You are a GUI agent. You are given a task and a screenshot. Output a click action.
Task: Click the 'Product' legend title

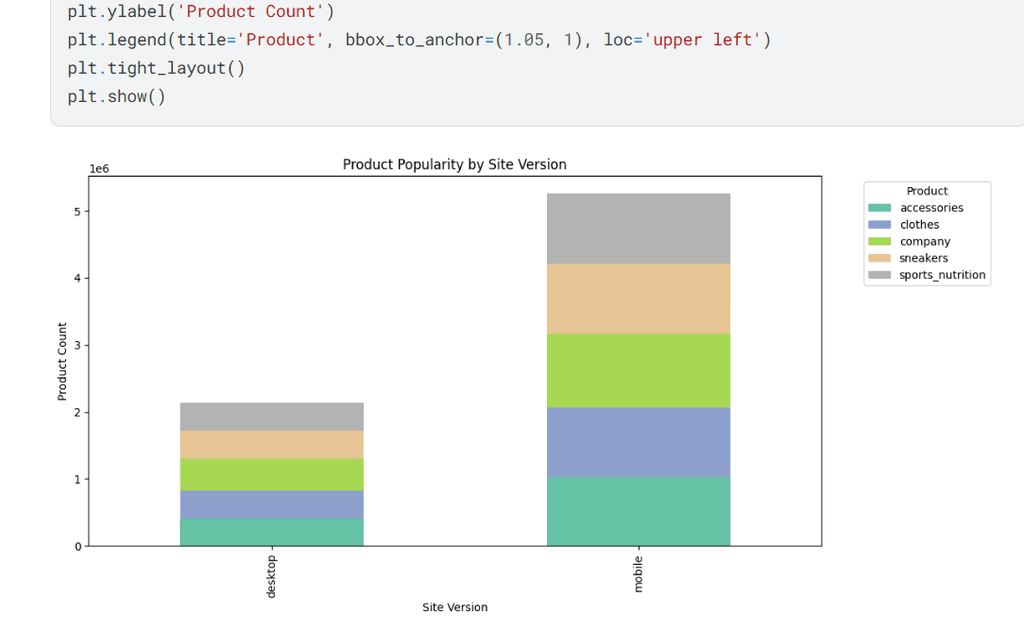[x=927, y=191]
